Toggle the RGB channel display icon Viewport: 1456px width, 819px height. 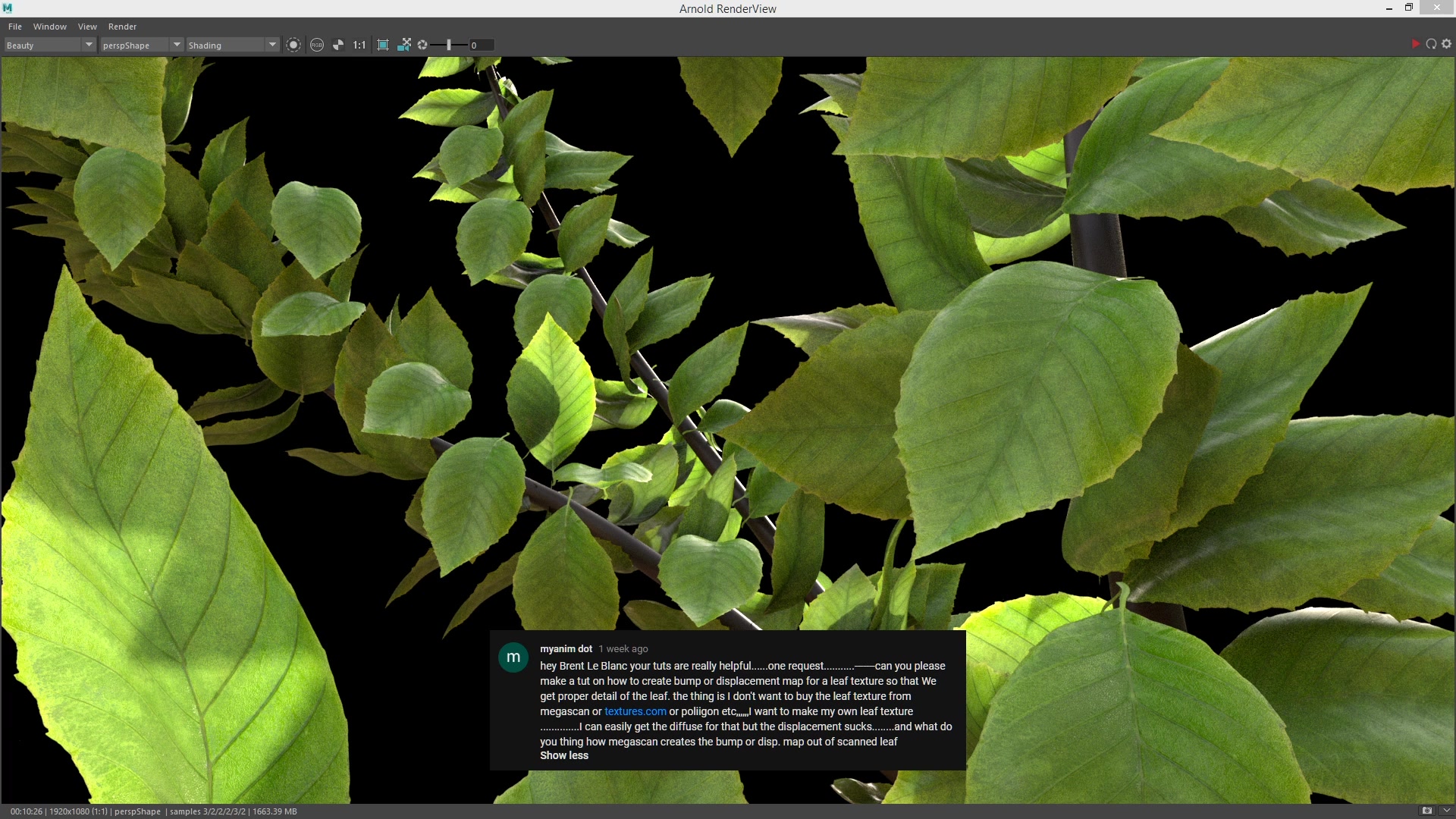coord(317,45)
